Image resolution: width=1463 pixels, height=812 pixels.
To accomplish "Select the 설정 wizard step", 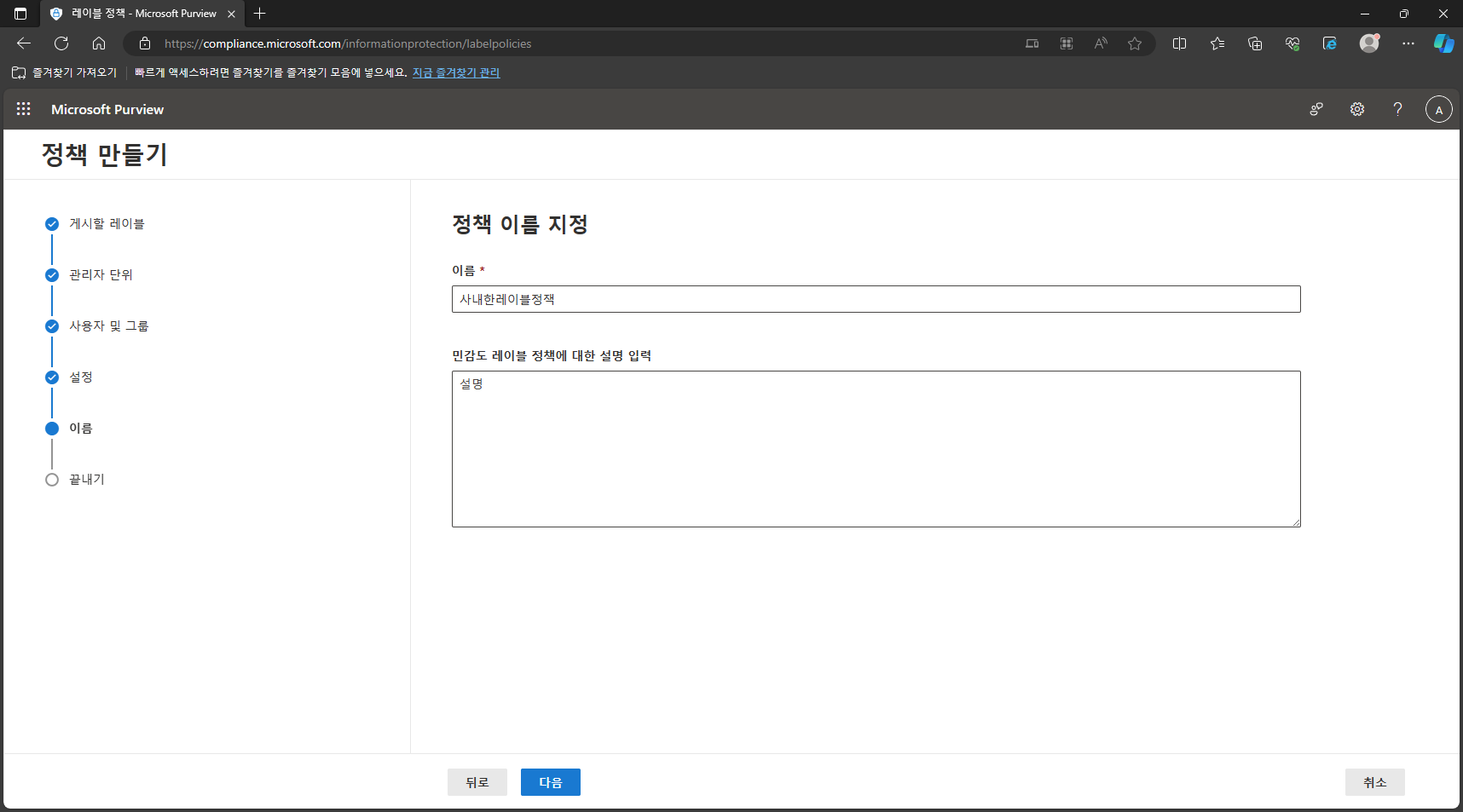I will [80, 377].
